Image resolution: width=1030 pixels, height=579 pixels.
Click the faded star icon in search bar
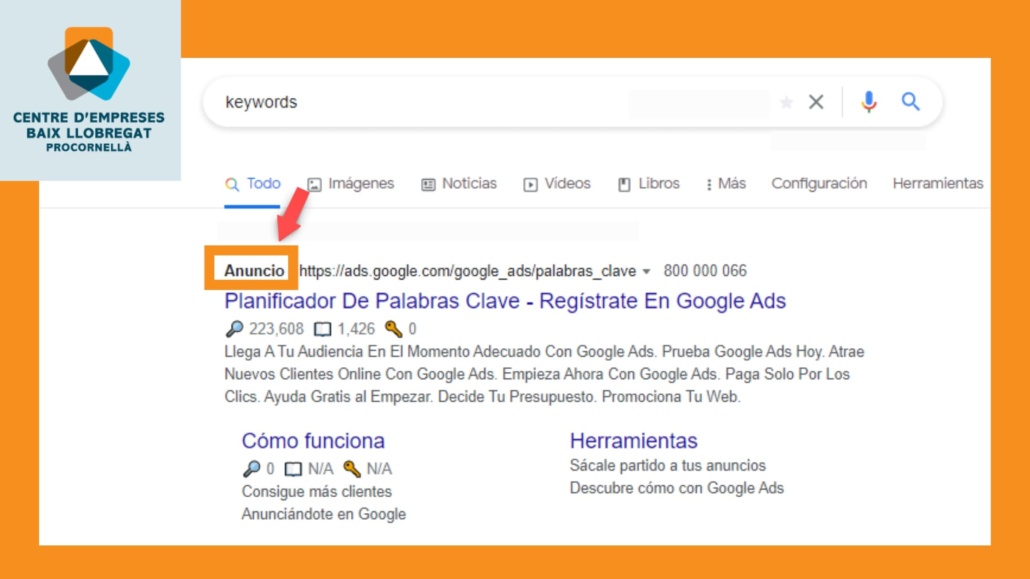pos(786,102)
